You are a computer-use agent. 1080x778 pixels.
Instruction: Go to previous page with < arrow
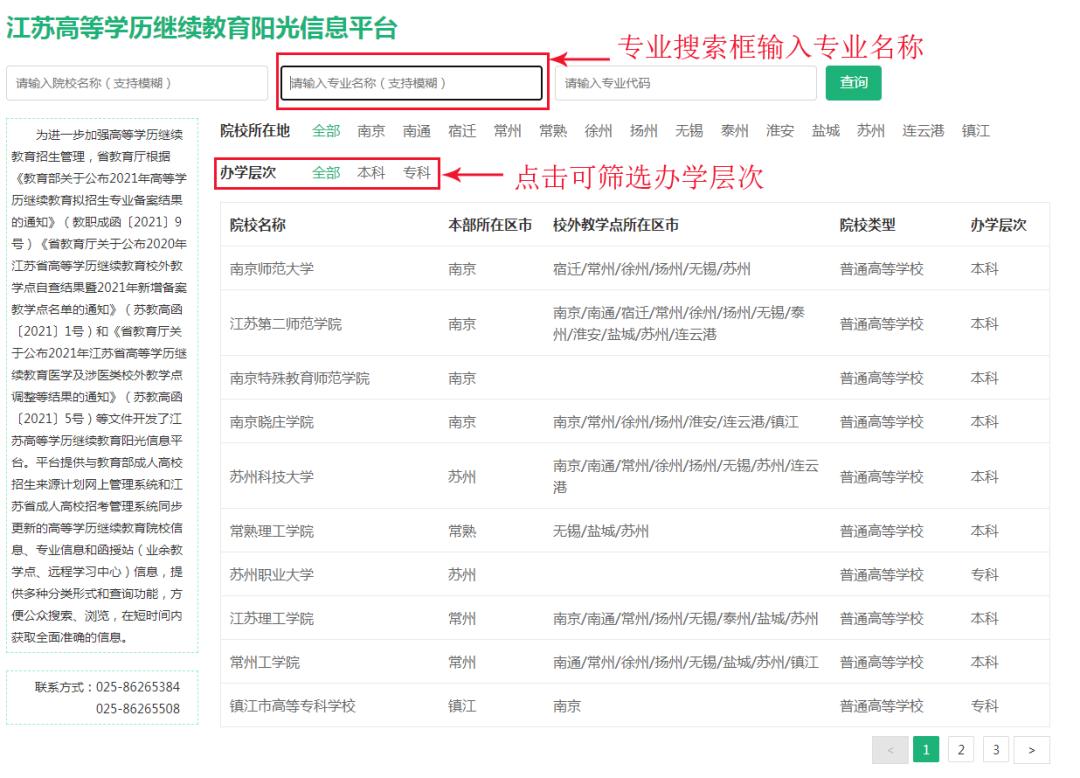[x=890, y=750]
